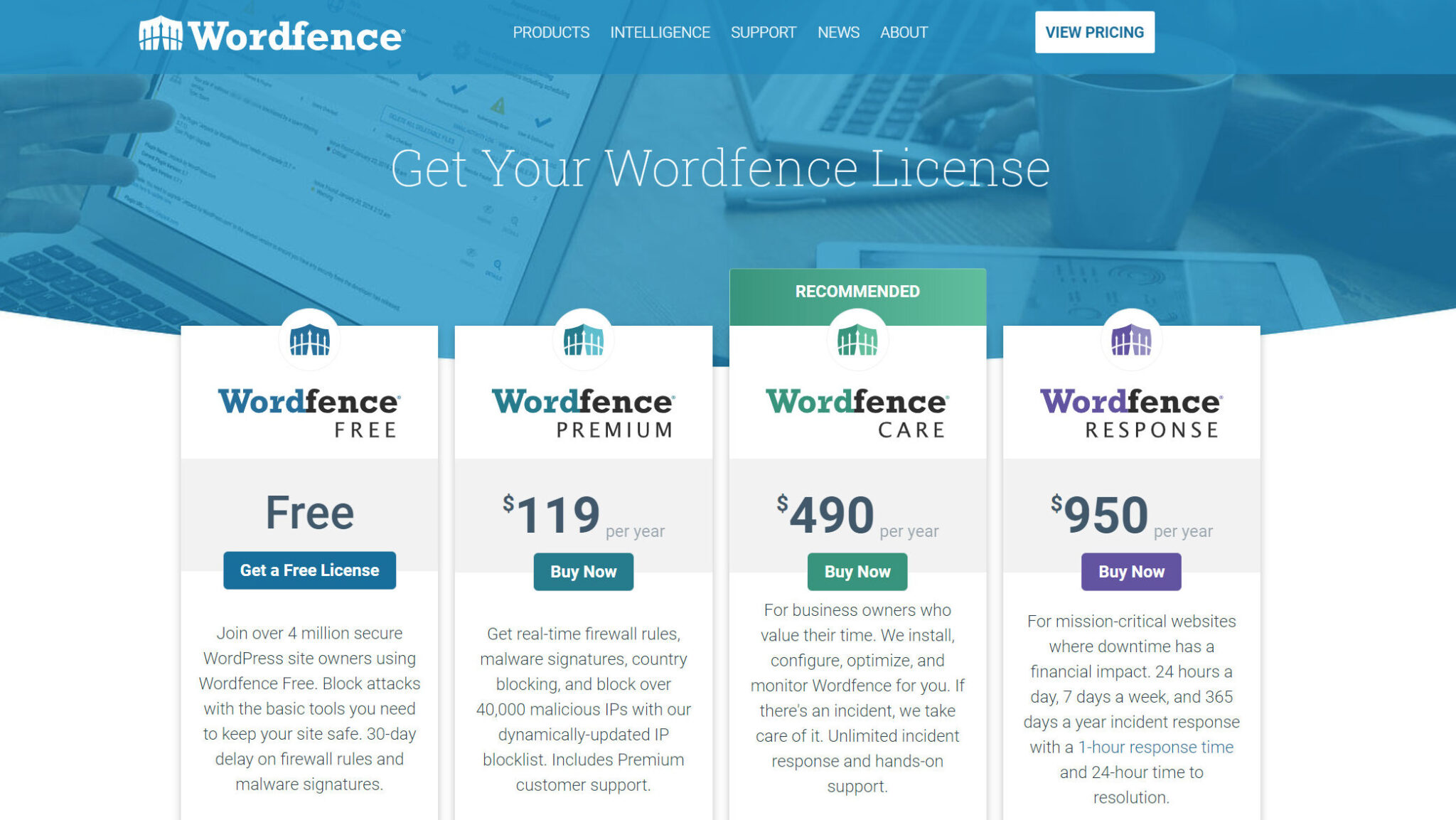Open the SUPPORT menu

point(763,32)
